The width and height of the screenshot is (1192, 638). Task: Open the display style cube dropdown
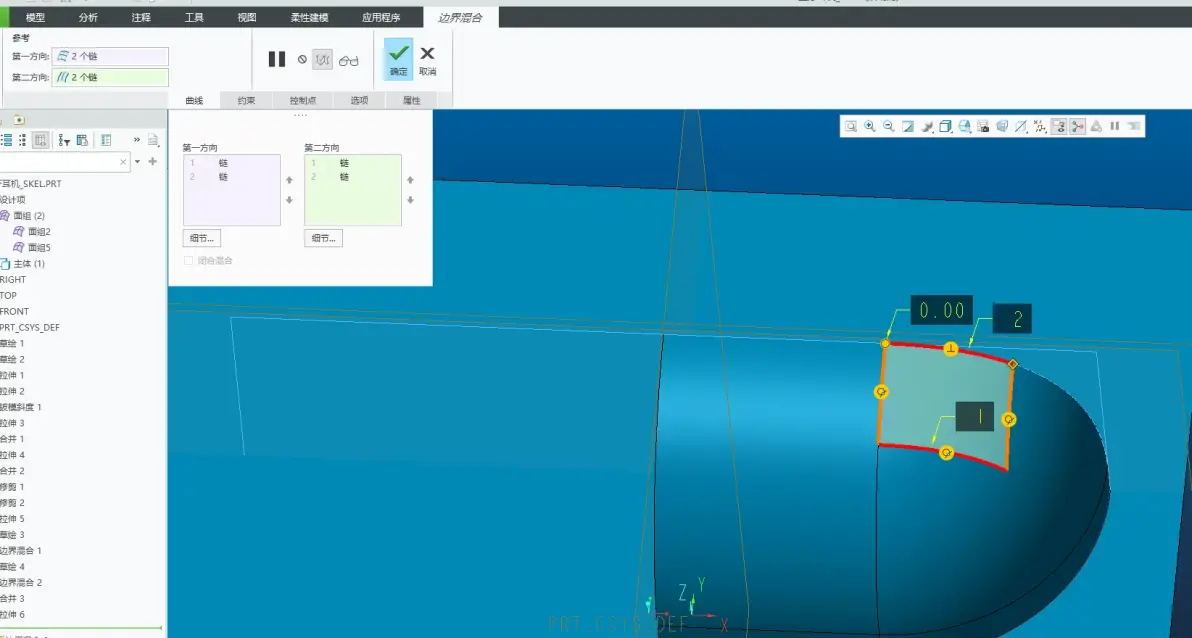click(x=946, y=126)
